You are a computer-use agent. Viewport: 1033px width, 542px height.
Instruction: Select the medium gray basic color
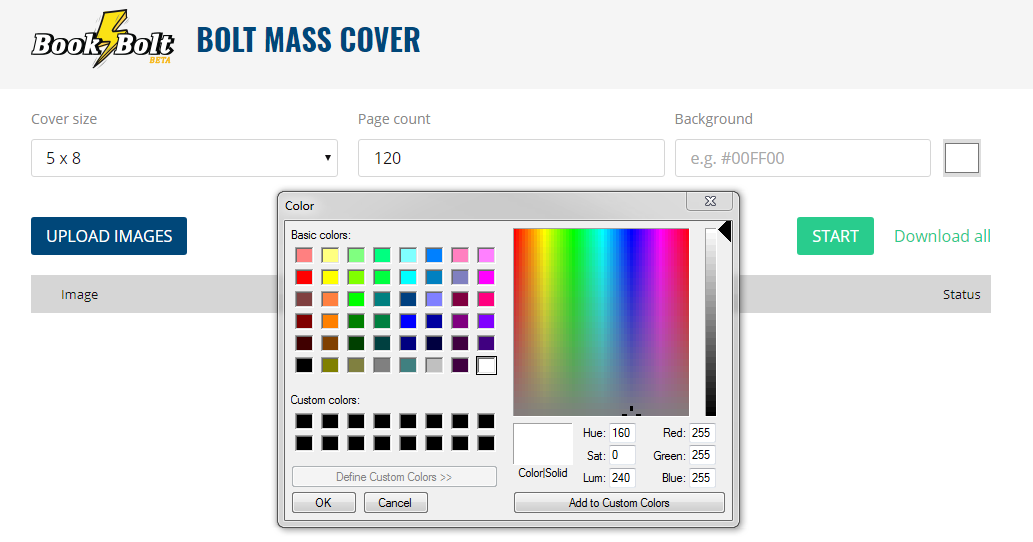click(382, 366)
